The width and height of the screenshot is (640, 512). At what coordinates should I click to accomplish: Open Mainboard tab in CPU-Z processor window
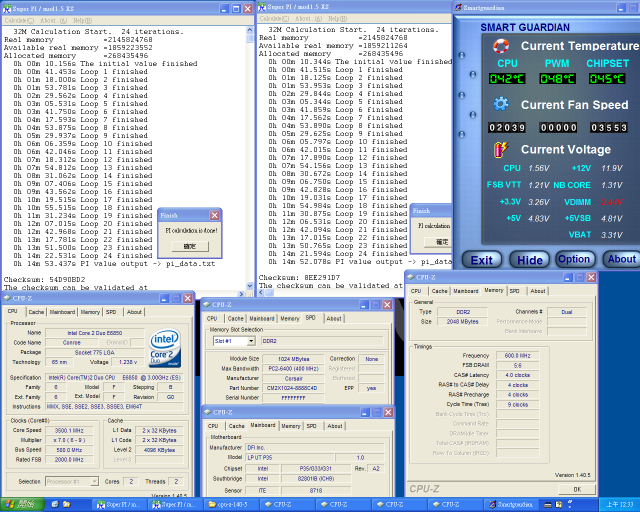(62, 312)
